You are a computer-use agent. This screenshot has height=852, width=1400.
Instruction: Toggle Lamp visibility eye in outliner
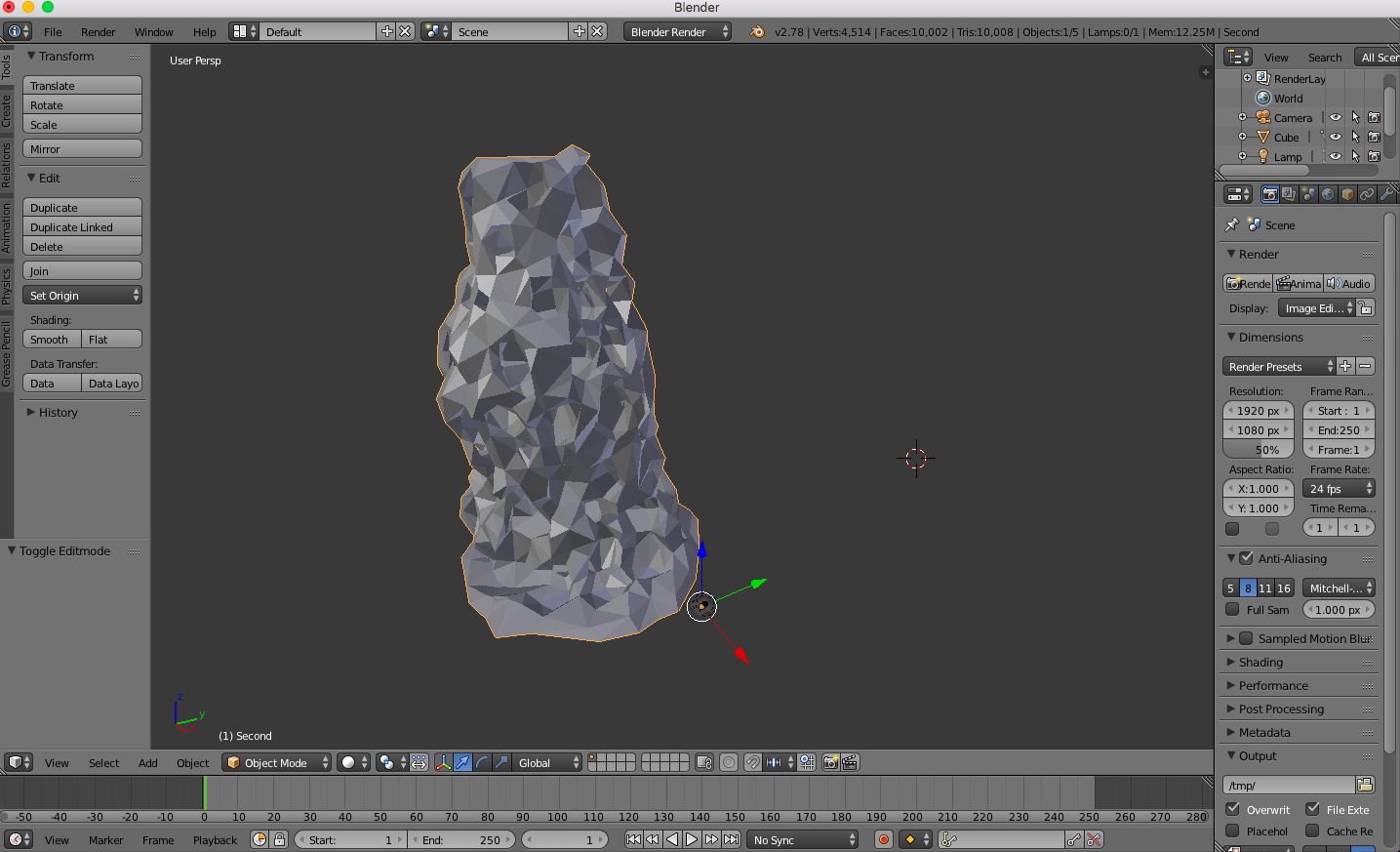(1336, 156)
